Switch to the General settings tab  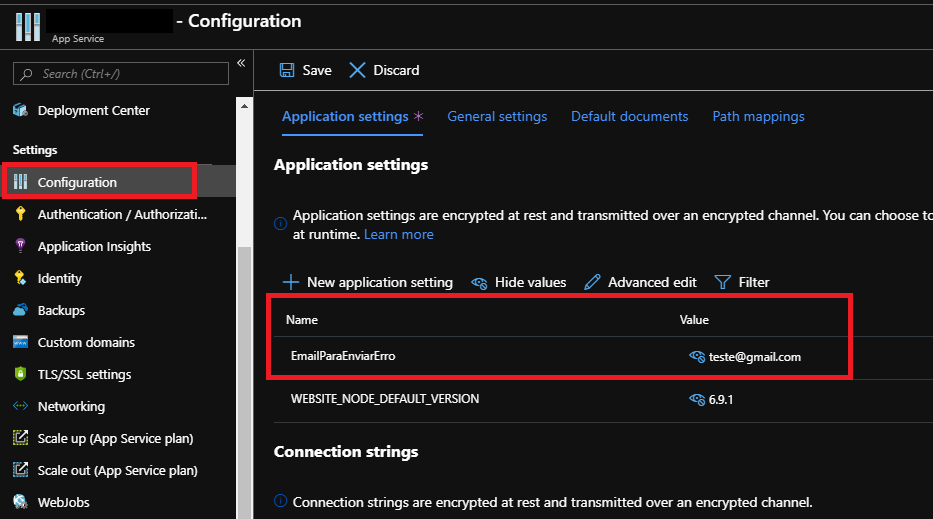(x=497, y=116)
